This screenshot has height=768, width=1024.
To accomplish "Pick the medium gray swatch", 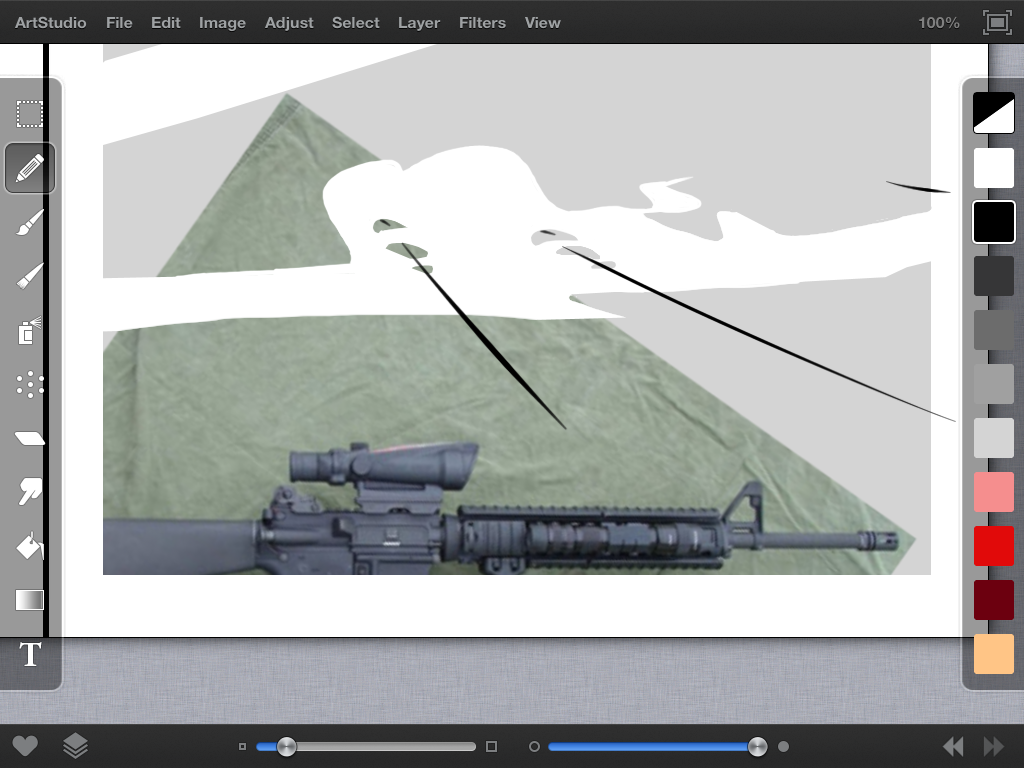I will pyautogui.click(x=993, y=384).
